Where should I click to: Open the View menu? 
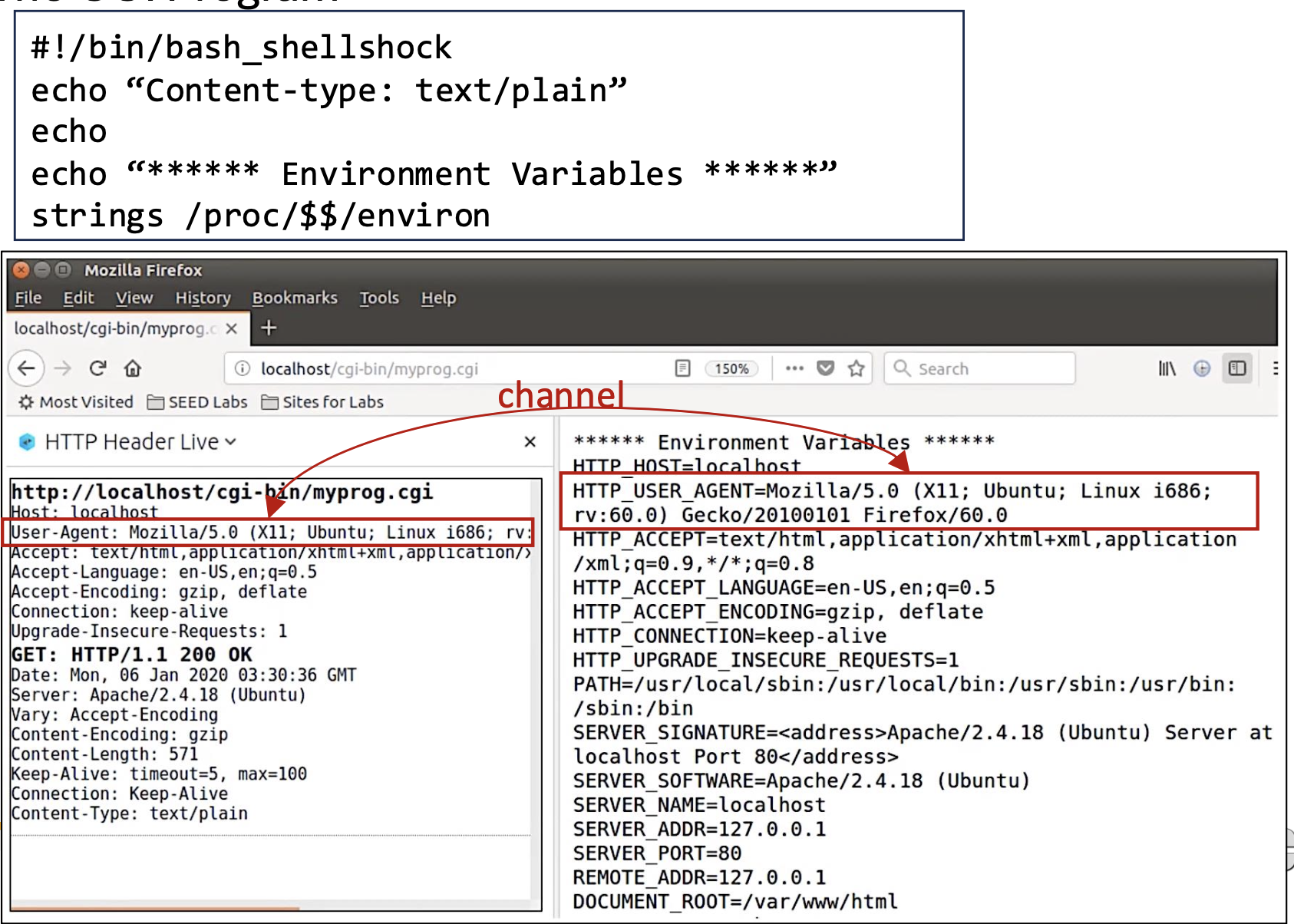tap(134, 298)
